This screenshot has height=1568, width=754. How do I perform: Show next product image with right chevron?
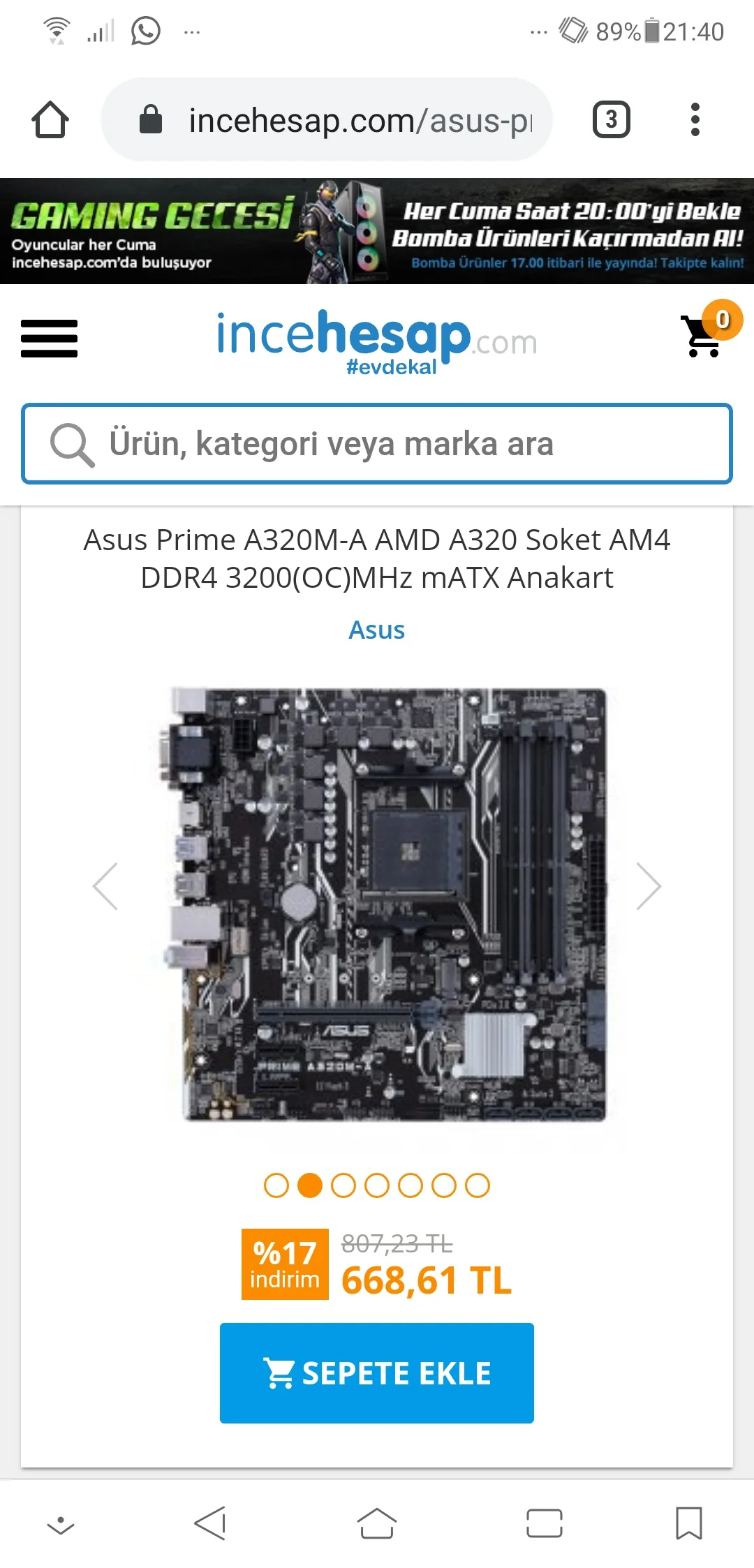[649, 887]
